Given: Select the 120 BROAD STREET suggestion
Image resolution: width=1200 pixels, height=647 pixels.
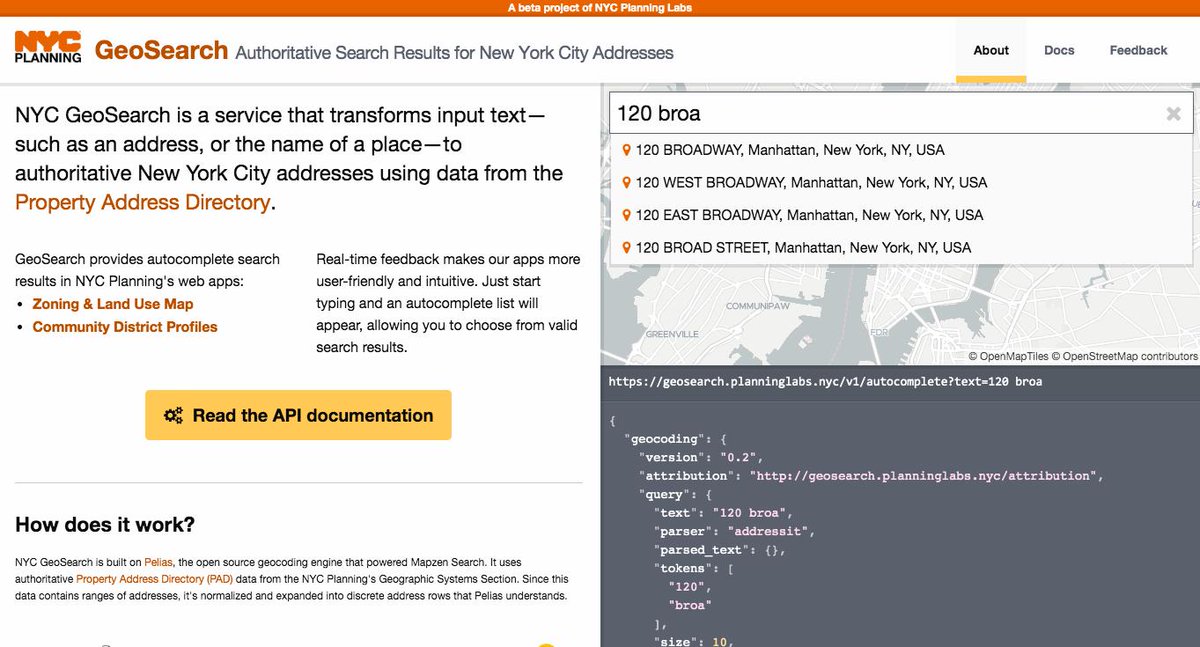Looking at the screenshot, I should click(901, 248).
